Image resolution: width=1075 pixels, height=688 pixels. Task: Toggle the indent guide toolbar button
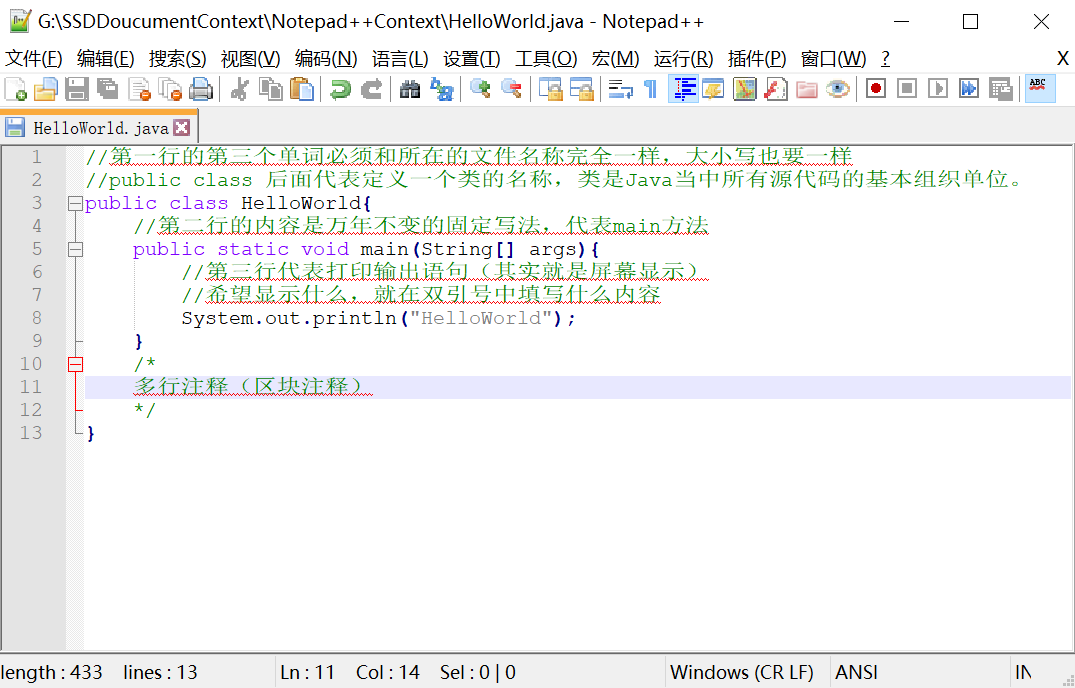(x=683, y=89)
